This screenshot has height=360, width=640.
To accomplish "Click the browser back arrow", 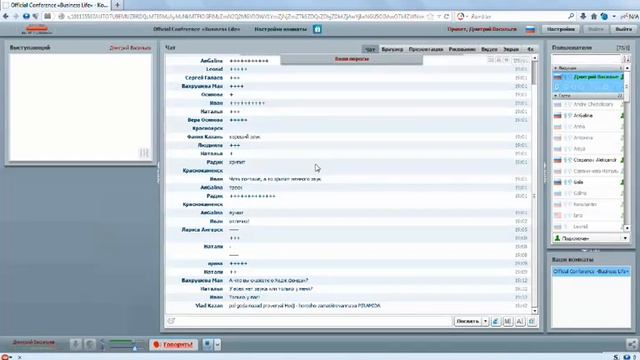I will 5,16.
